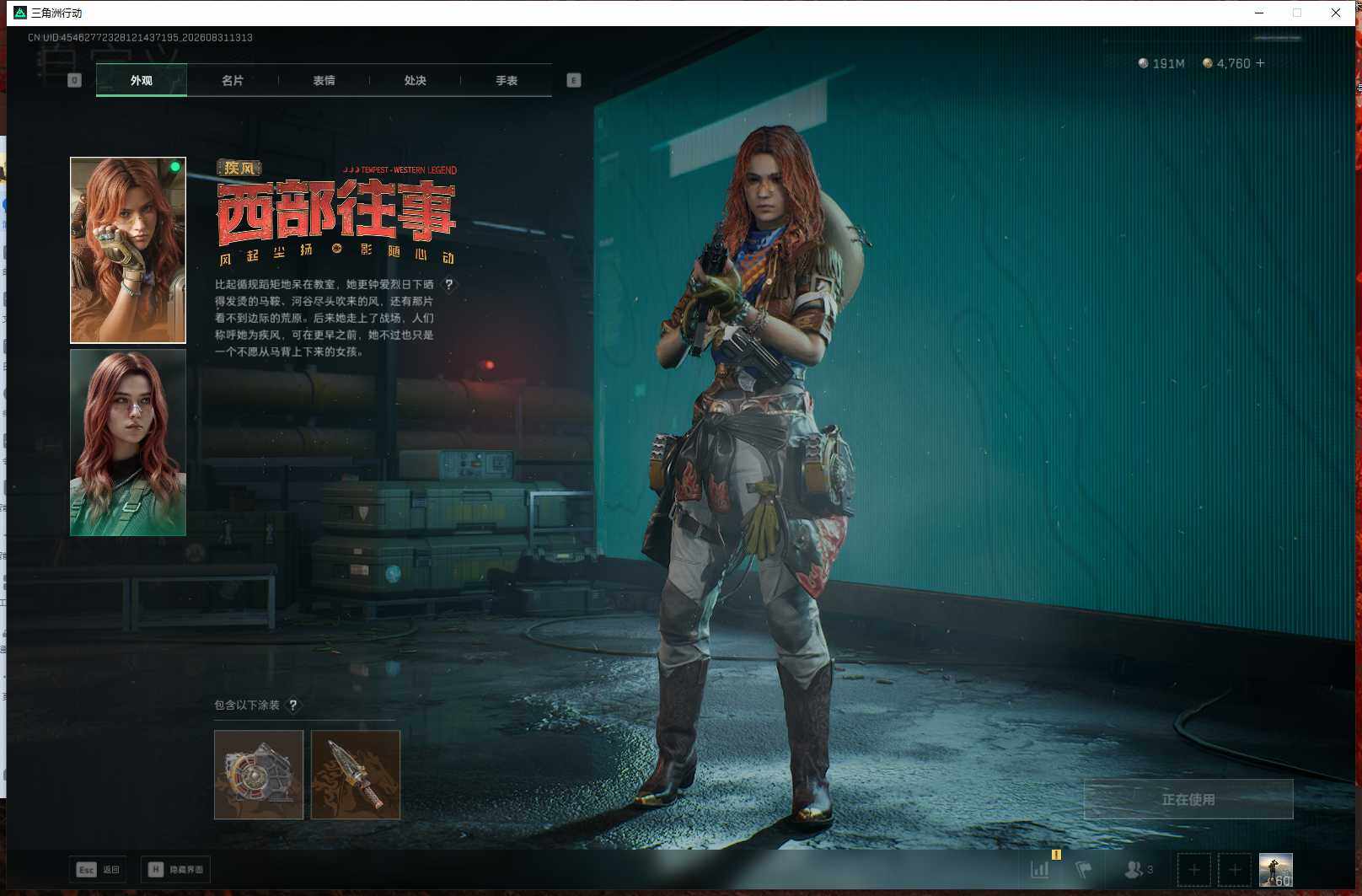Switch to the 外观 tab
Viewport: 1362px width, 896px height.
click(142, 80)
